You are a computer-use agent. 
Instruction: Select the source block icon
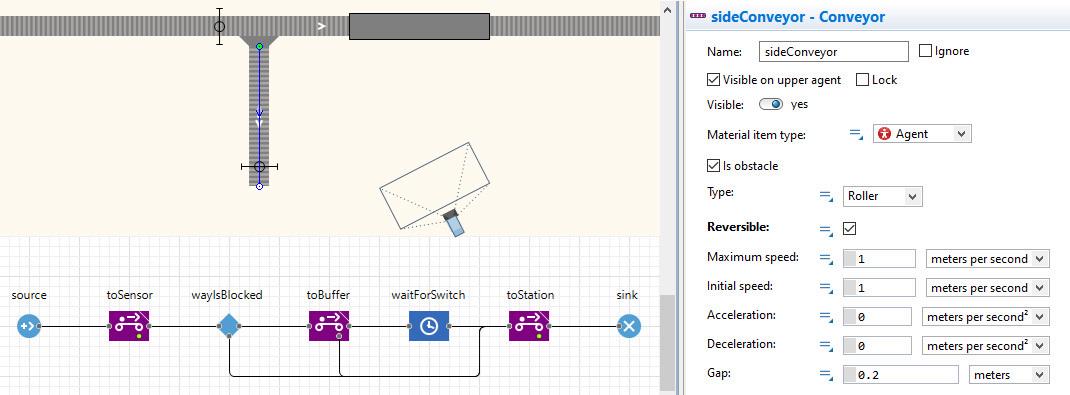[x=29, y=326]
